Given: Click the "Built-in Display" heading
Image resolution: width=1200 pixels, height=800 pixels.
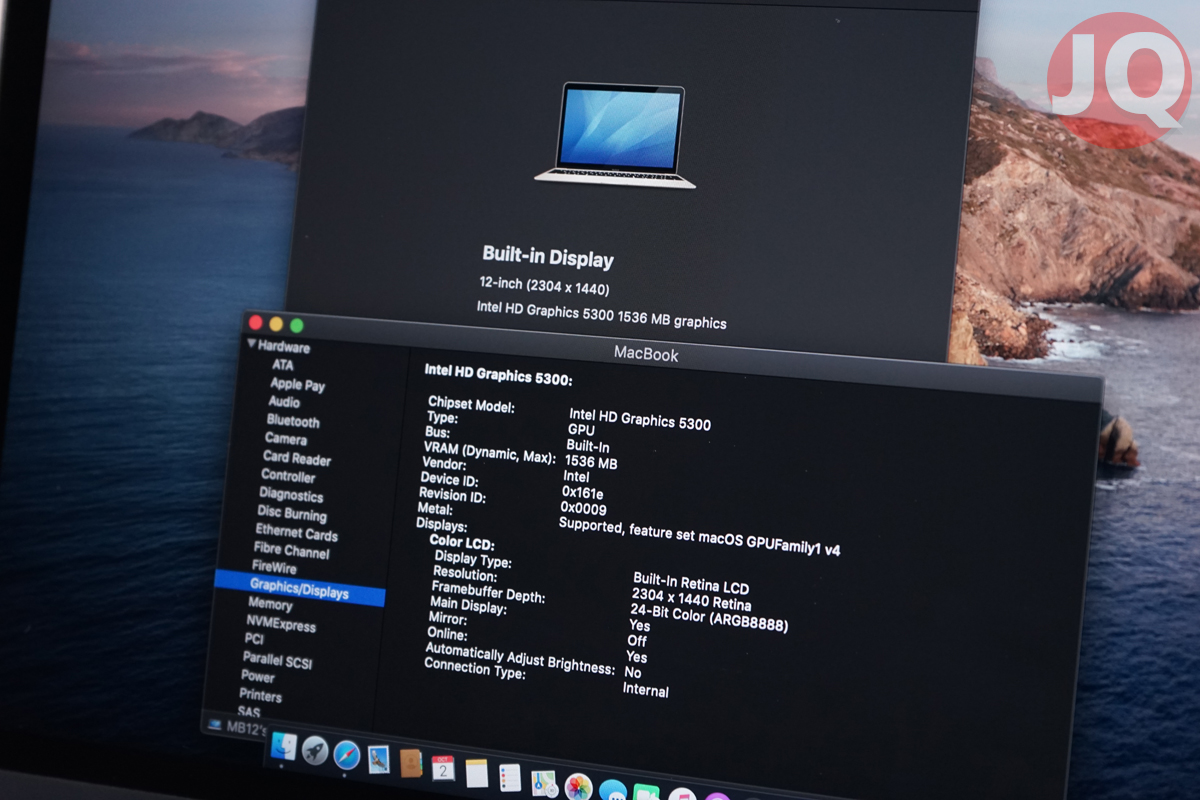Looking at the screenshot, I should point(548,256).
